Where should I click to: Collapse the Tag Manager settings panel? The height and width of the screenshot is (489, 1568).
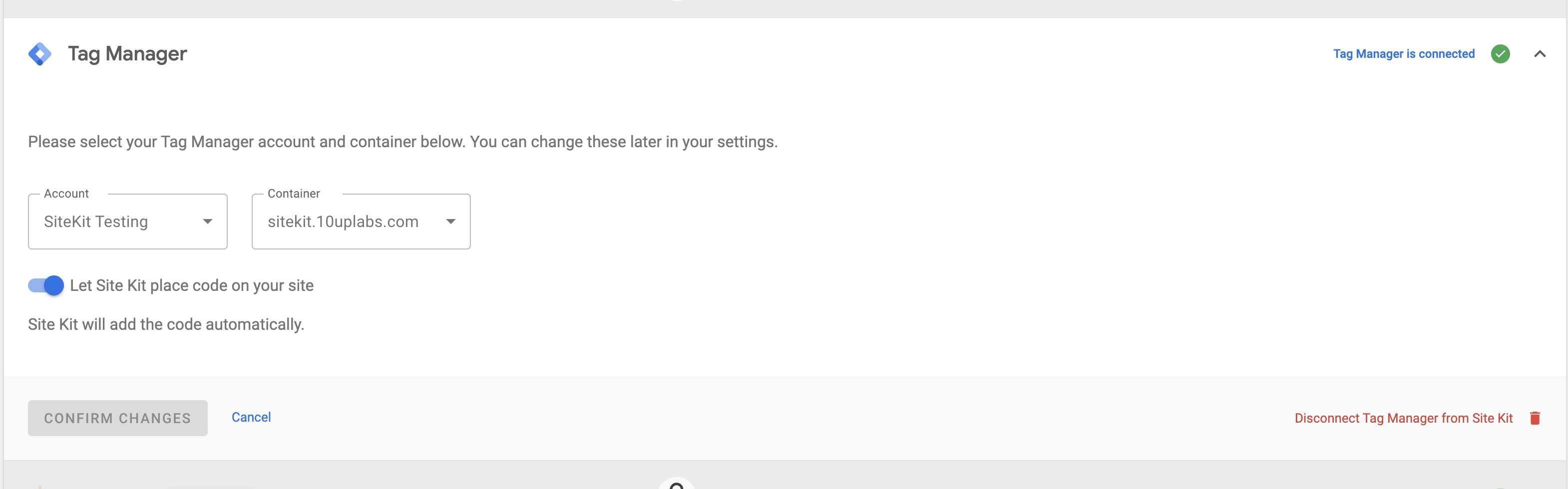click(1541, 53)
